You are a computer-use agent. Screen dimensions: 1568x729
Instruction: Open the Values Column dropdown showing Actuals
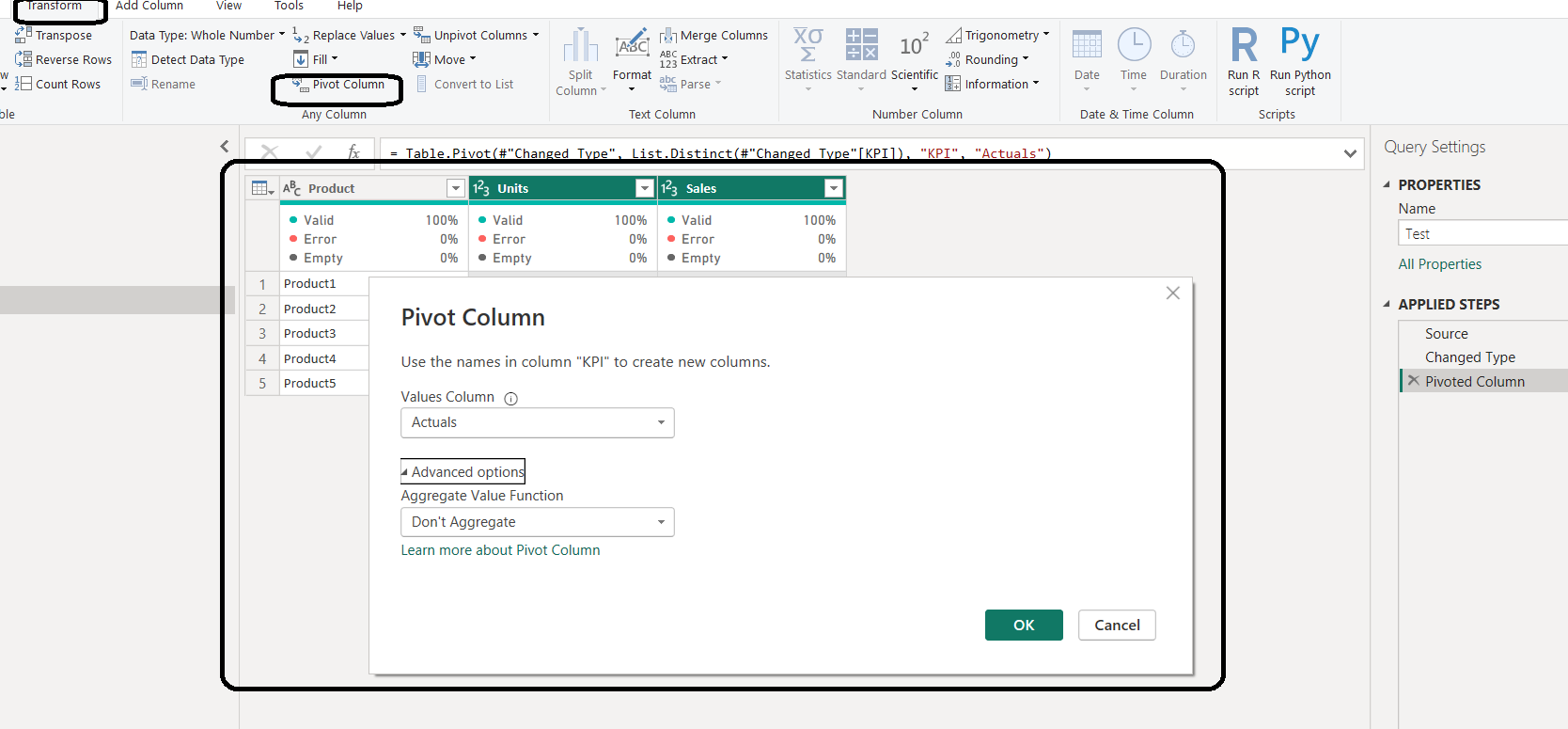(538, 422)
